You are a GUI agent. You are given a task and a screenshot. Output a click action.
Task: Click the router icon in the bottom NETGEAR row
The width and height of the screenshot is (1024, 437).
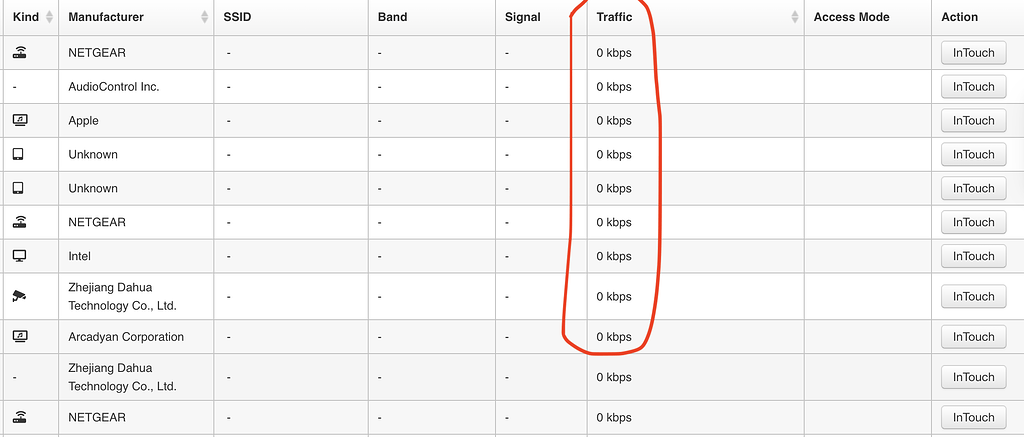point(20,417)
